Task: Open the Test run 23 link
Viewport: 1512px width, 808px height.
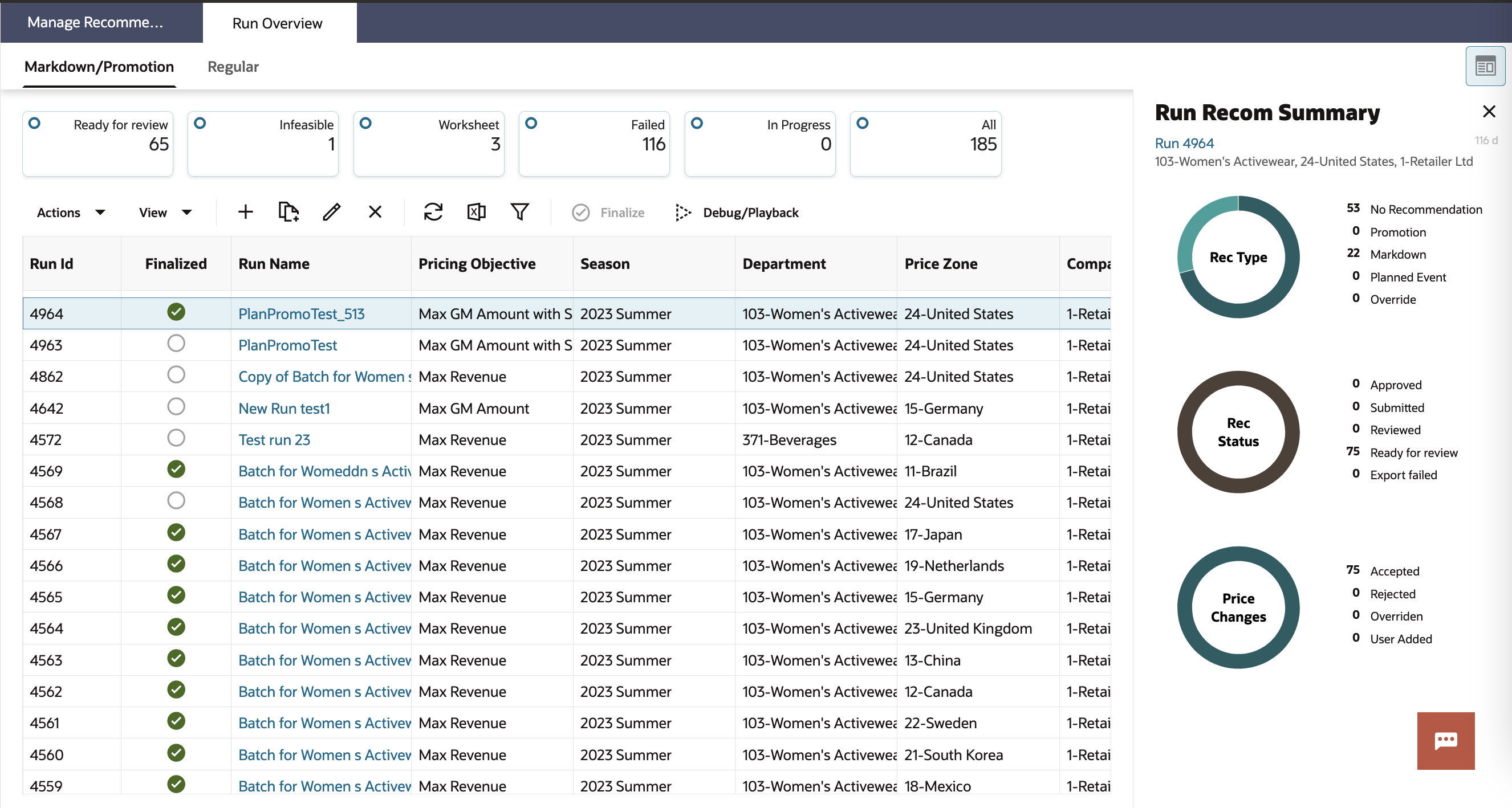Action: pyautogui.click(x=274, y=439)
